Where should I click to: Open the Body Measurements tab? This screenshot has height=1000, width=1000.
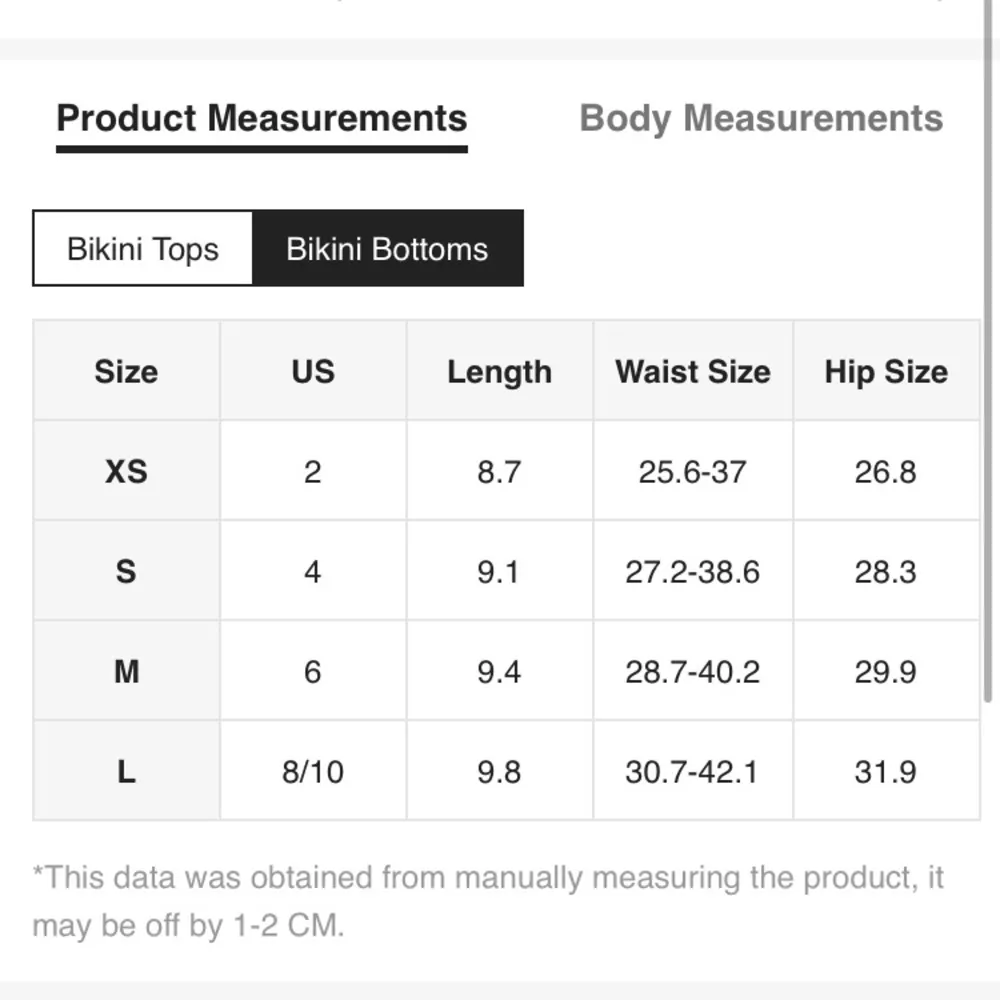(761, 119)
